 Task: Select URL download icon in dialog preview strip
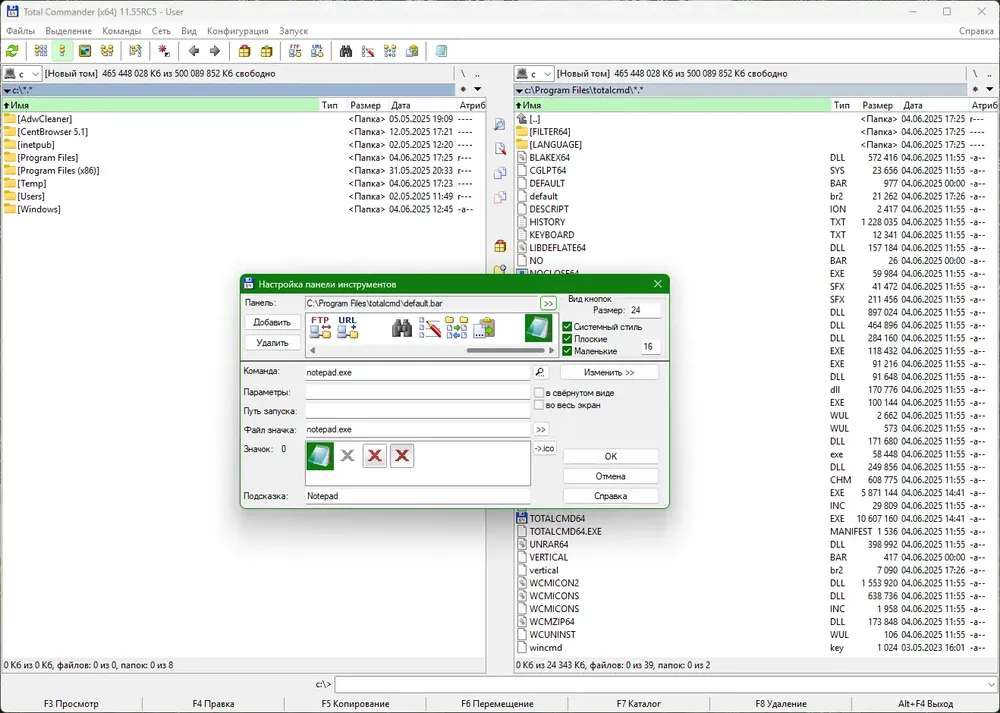click(348, 328)
